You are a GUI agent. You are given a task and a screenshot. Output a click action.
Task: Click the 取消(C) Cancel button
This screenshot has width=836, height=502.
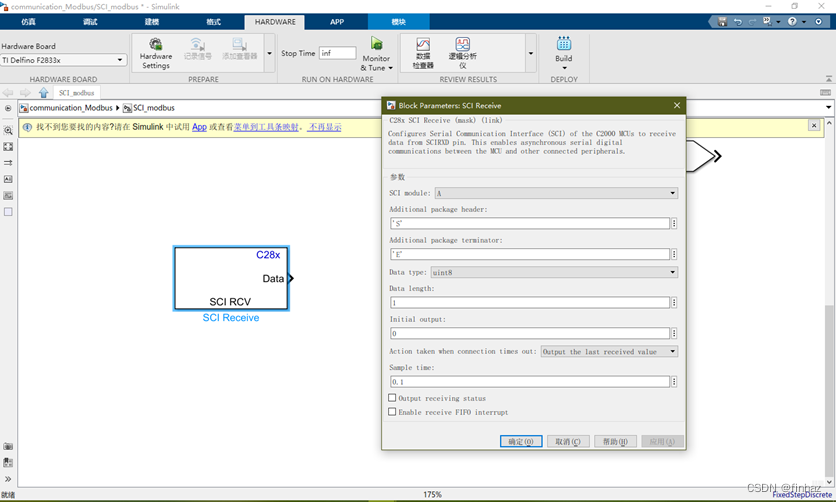(568, 441)
